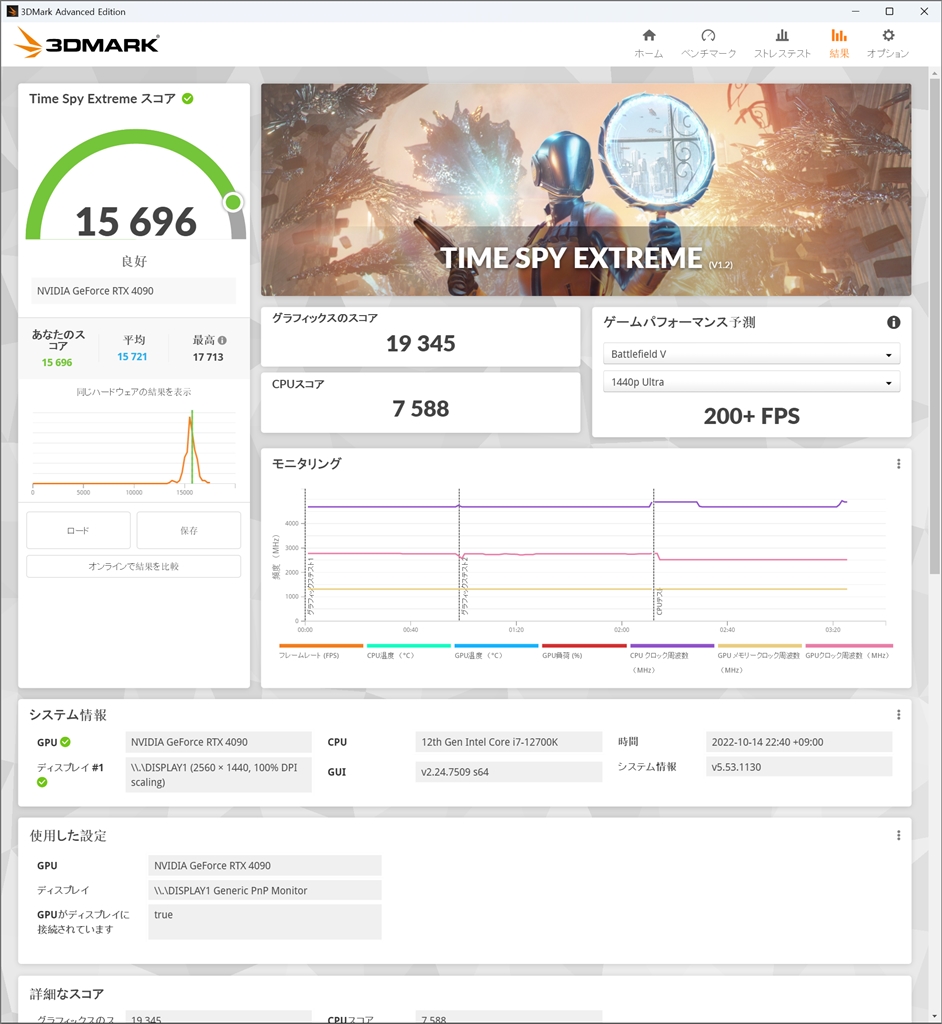Click the time value 2022-10-14 22:40 +09:00

tap(799, 742)
